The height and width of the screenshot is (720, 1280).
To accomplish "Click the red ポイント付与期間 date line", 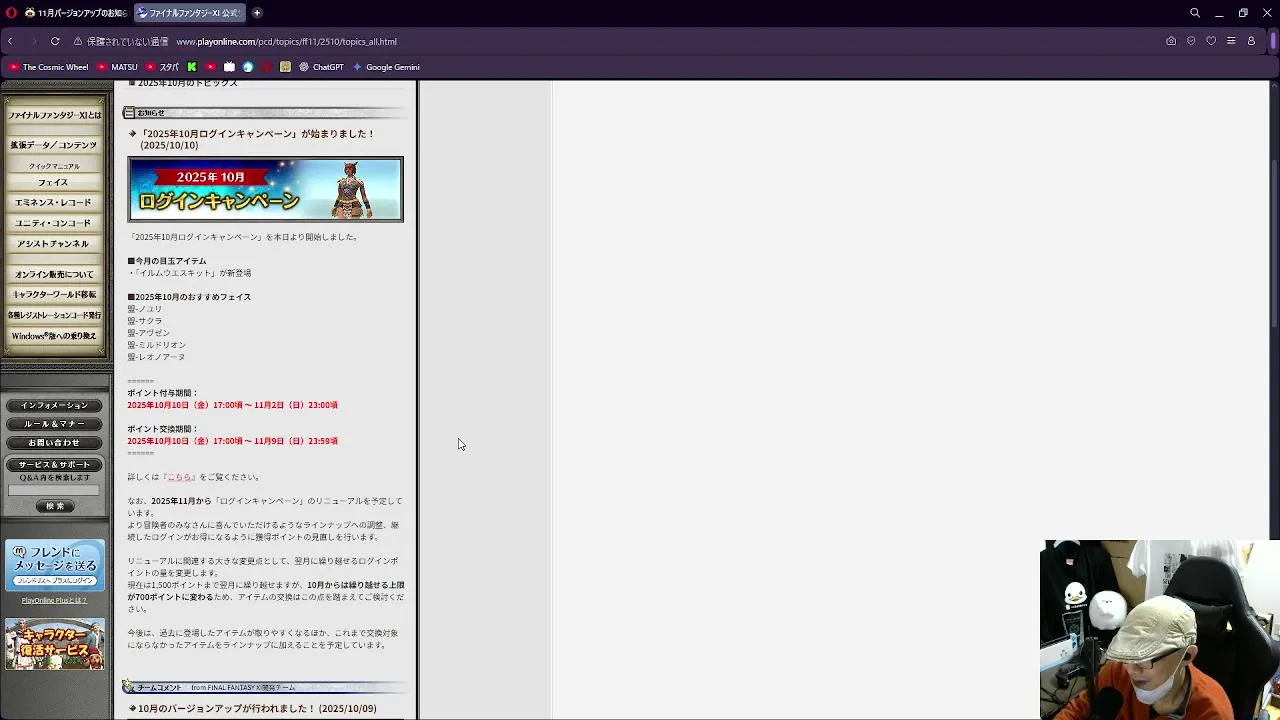I will [x=232, y=405].
